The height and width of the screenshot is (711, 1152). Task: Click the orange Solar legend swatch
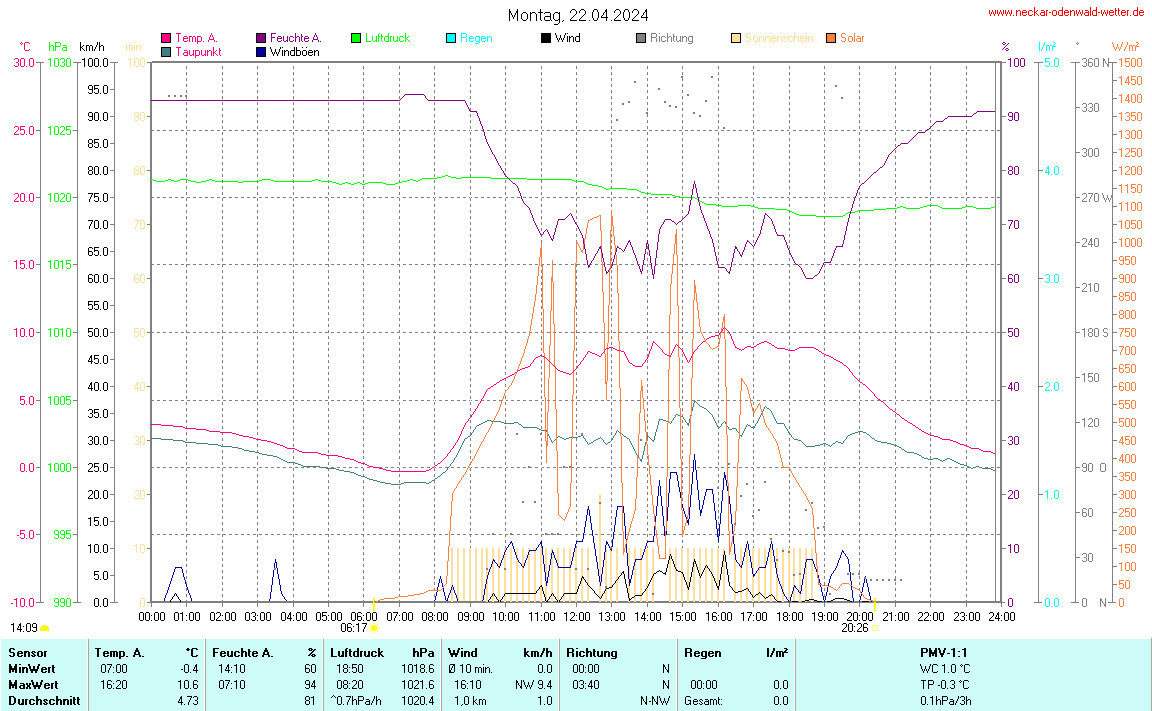click(831, 38)
